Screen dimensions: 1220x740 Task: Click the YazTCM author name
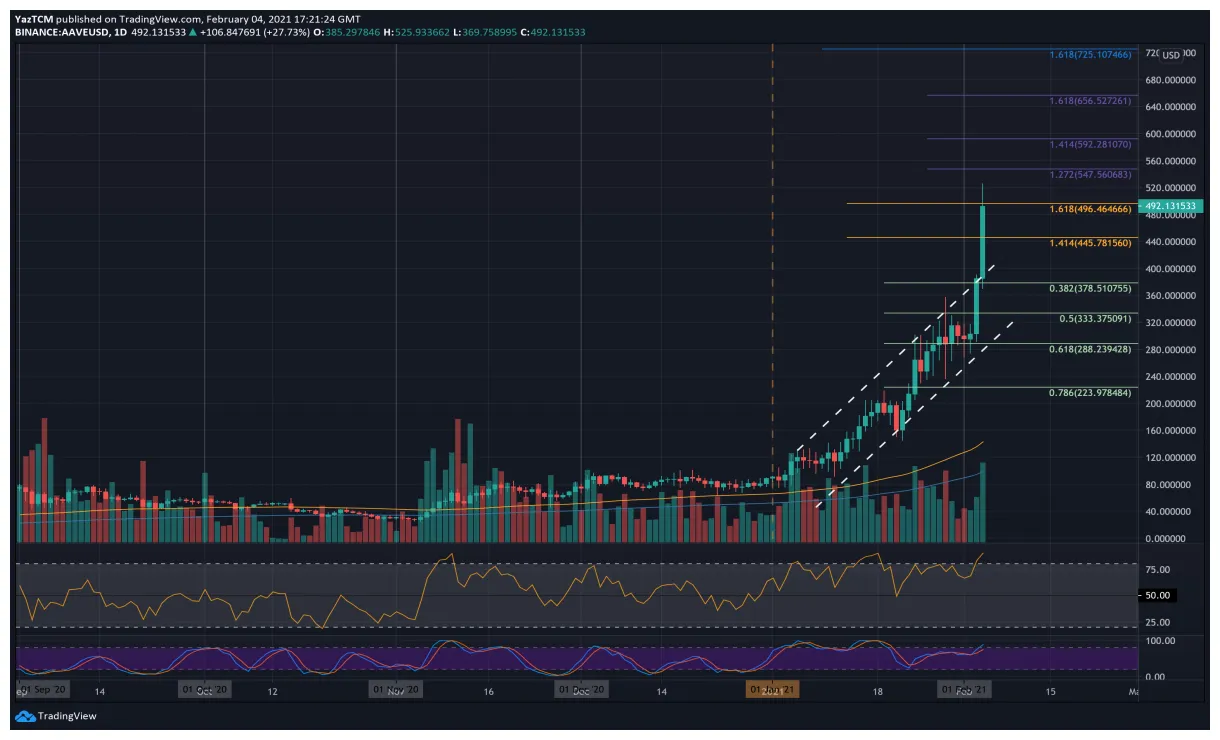click(x=35, y=19)
